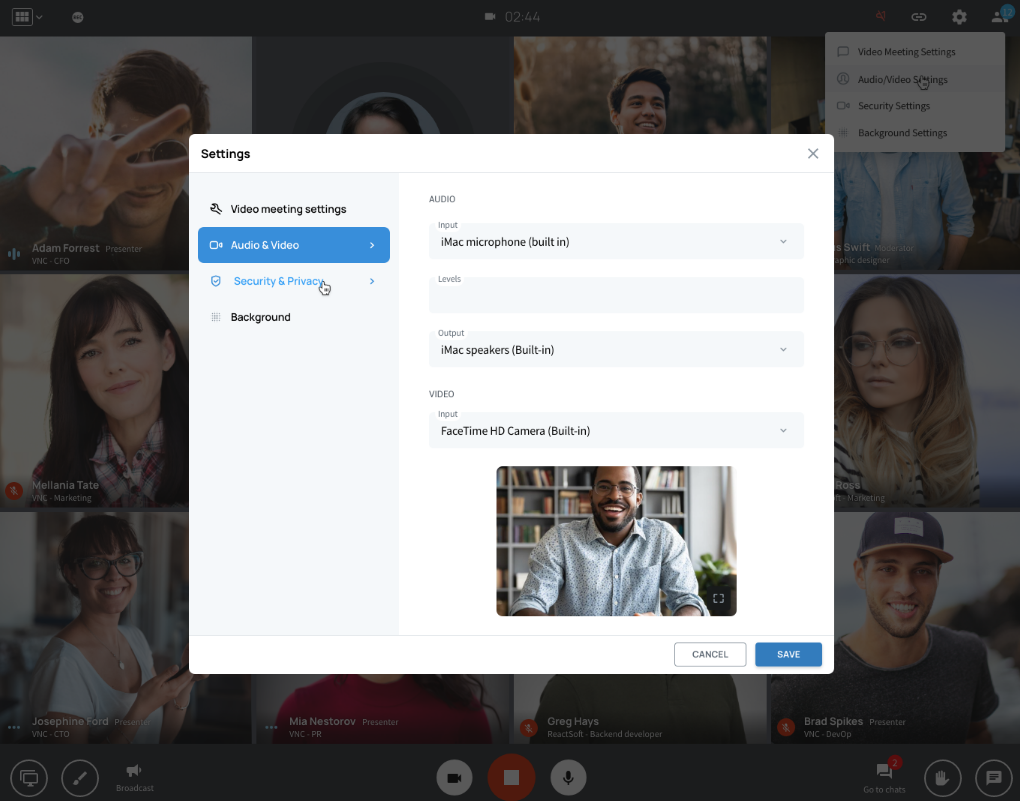The width and height of the screenshot is (1020, 801).
Task: Select the Adam Forrest participant name
Action: coord(66,248)
